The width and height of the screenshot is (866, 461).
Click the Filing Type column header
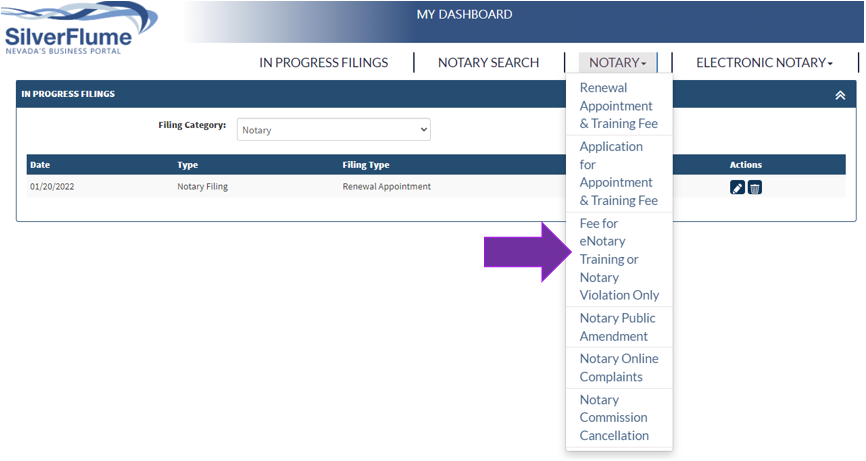(366, 165)
